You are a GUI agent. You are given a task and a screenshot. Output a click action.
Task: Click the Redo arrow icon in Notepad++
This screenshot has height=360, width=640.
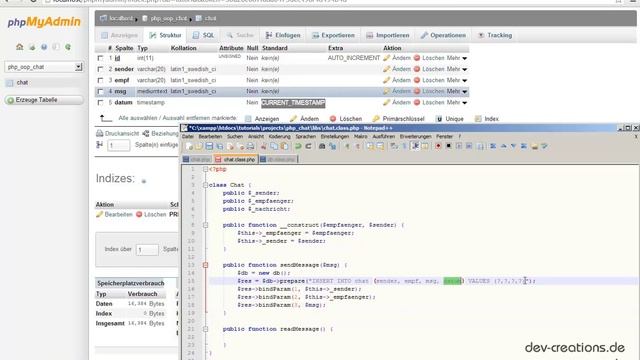tap(308, 146)
